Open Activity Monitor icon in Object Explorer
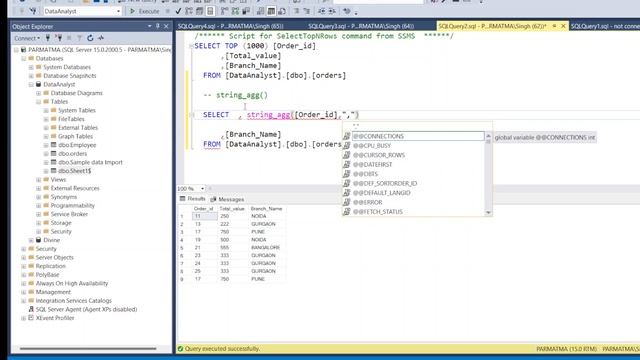Screen dimensions: 640x360 tap(101, 38)
